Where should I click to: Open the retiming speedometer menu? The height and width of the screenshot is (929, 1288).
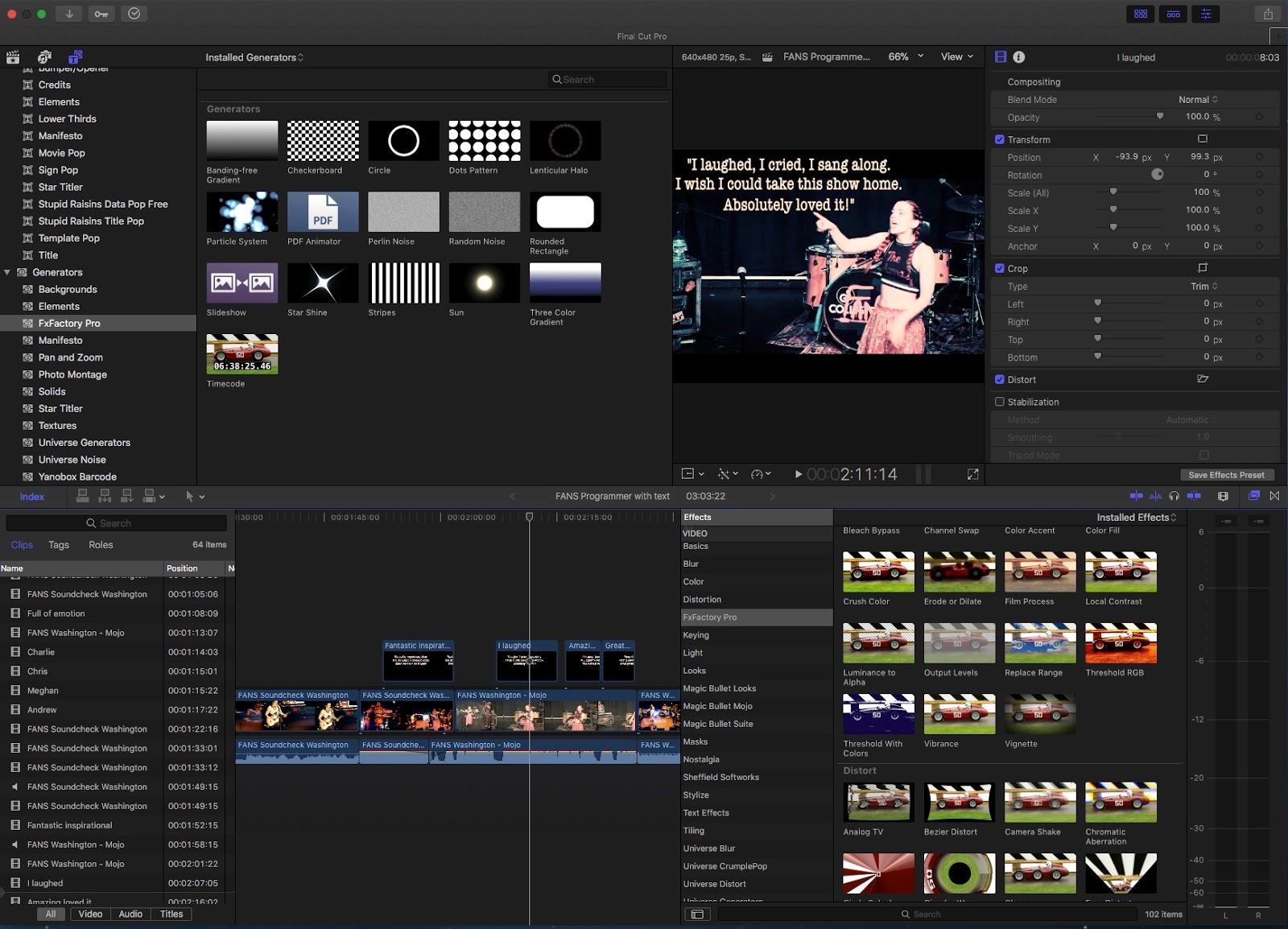(x=761, y=474)
